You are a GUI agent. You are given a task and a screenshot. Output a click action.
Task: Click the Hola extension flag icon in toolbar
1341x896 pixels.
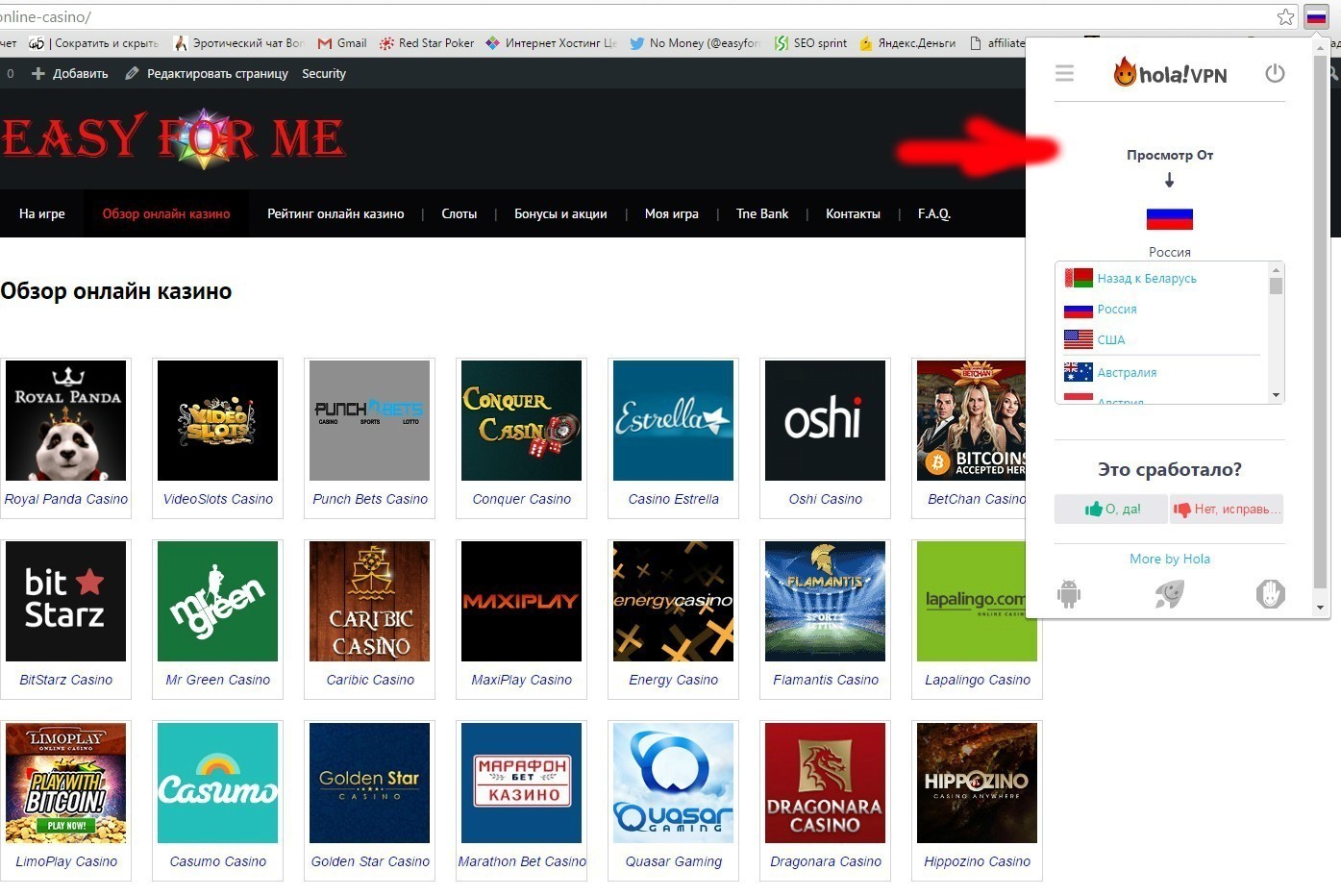1315,17
